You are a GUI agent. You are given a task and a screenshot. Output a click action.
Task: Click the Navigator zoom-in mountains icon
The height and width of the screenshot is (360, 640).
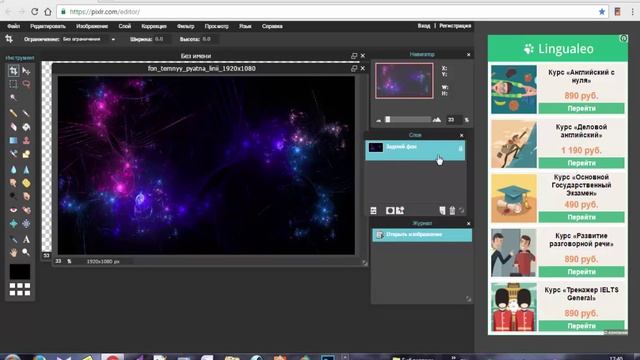pyautogui.click(x=437, y=120)
